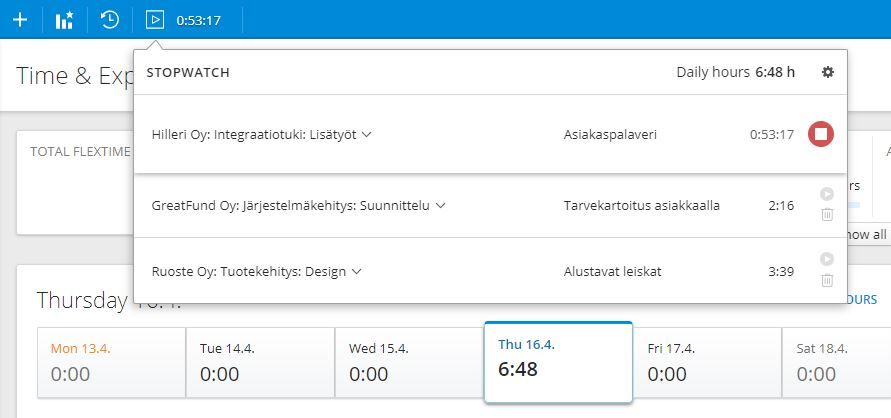The height and width of the screenshot is (418, 891).
Task: Click the stopwatch play icon in top bar
Action: [x=154, y=19]
